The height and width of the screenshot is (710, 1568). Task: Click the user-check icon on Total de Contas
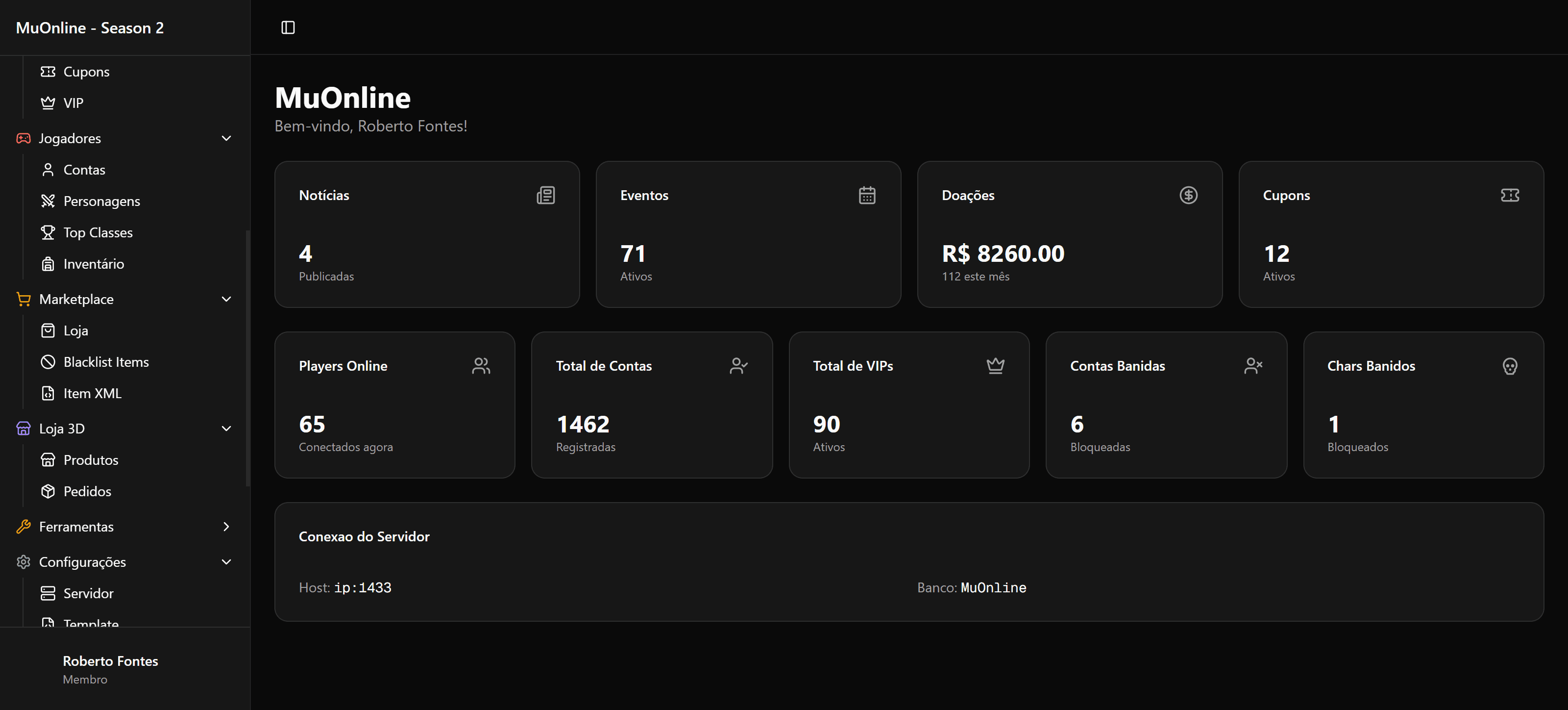click(738, 365)
